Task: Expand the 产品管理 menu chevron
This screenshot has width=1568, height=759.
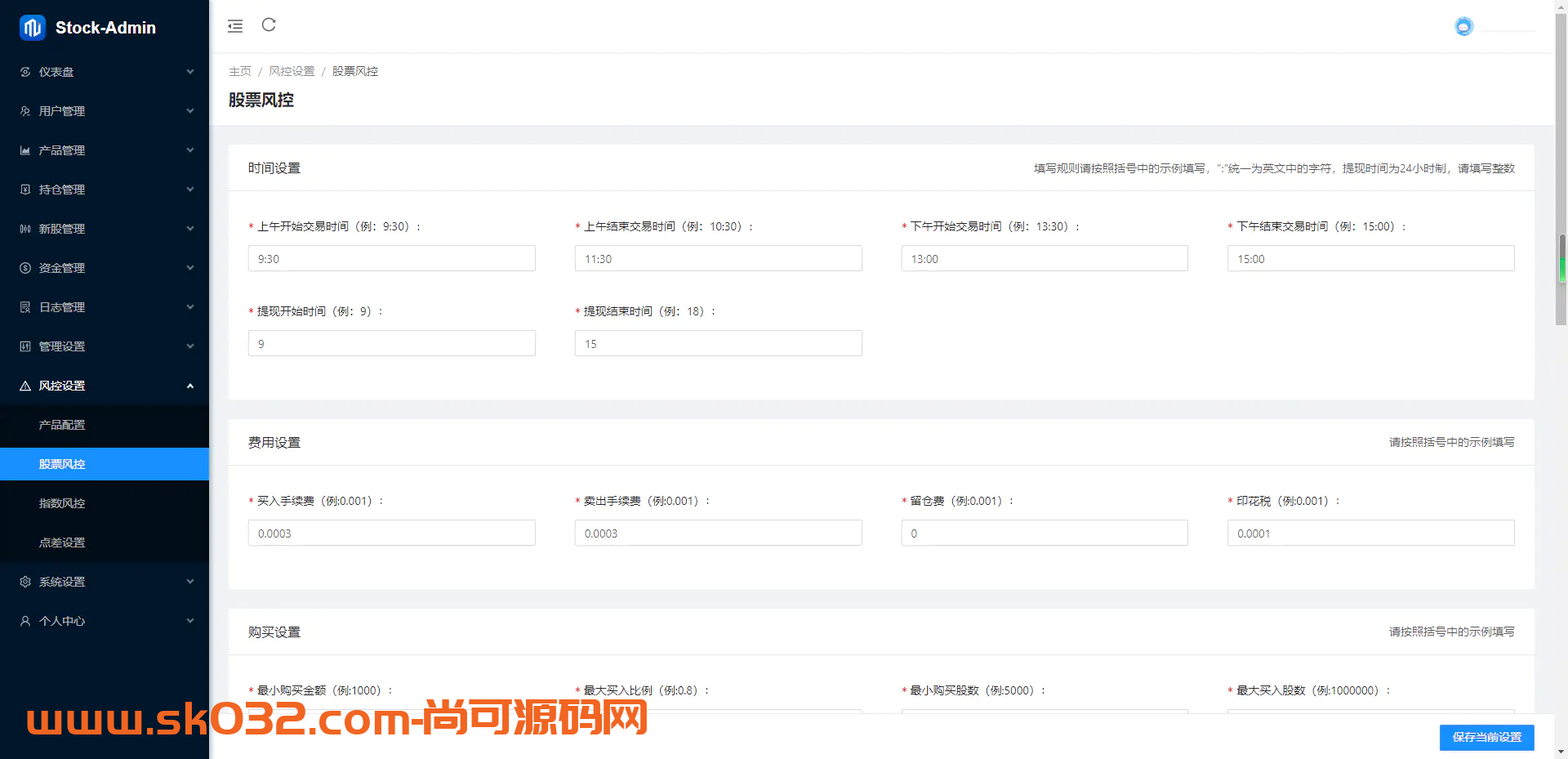Action: [190, 150]
